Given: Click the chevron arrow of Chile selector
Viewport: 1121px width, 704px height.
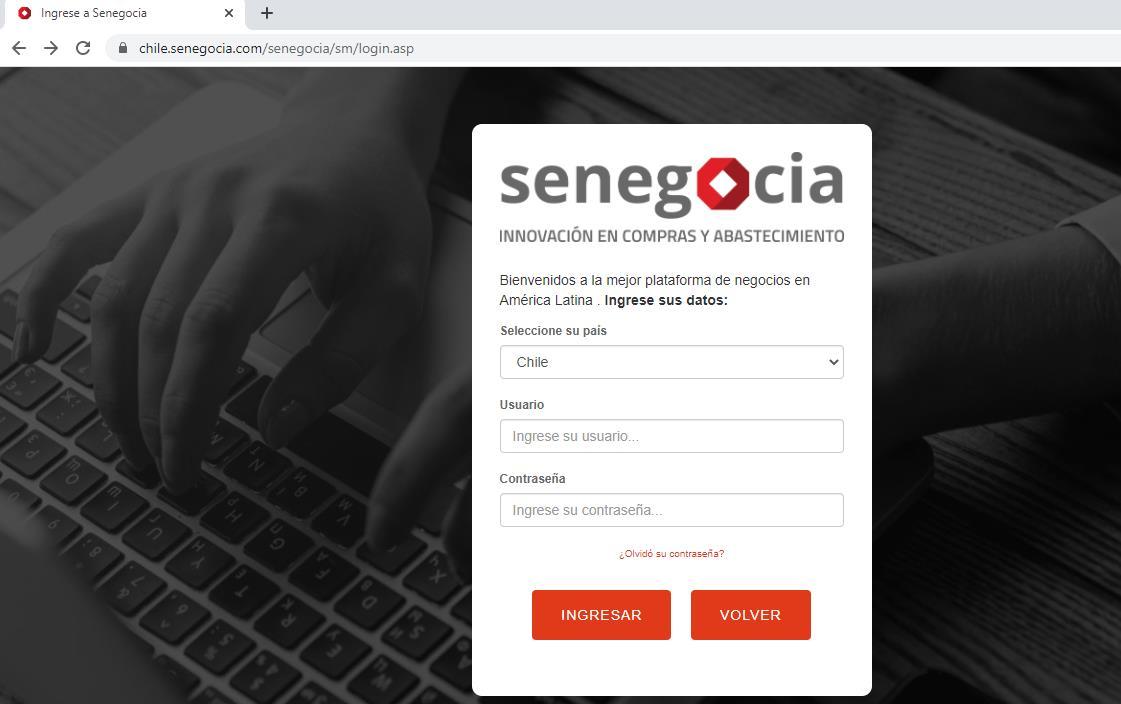Looking at the screenshot, I should click(833, 362).
